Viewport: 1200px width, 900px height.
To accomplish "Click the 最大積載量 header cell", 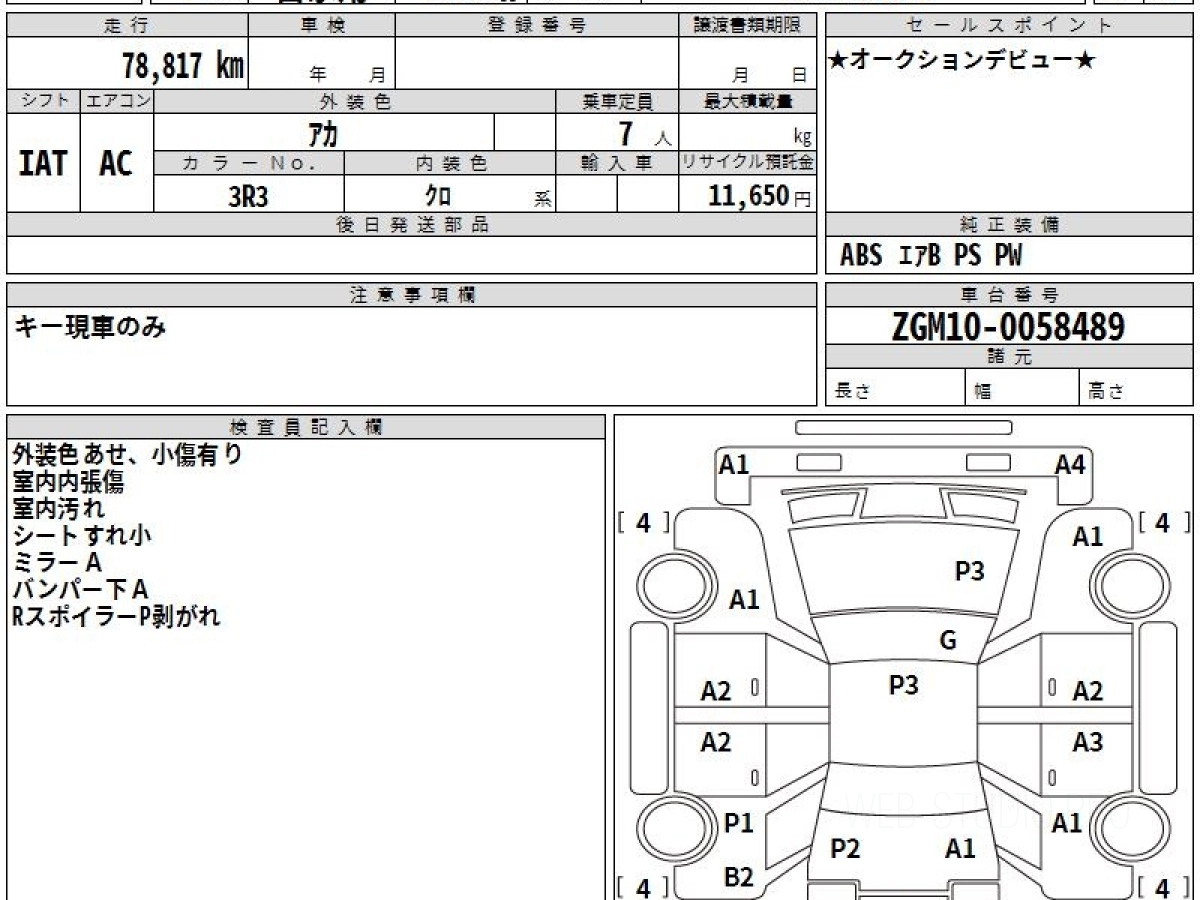I will click(747, 101).
